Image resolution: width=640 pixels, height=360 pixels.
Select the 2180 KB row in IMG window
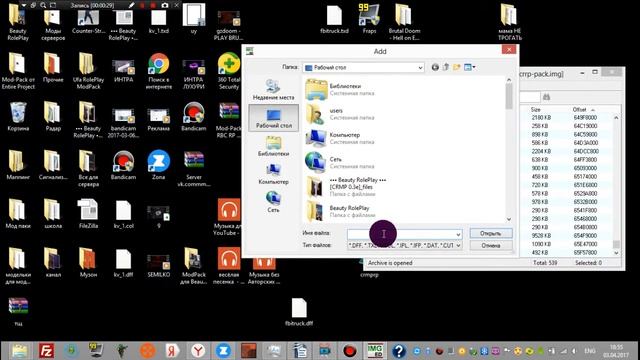[x=567, y=118]
